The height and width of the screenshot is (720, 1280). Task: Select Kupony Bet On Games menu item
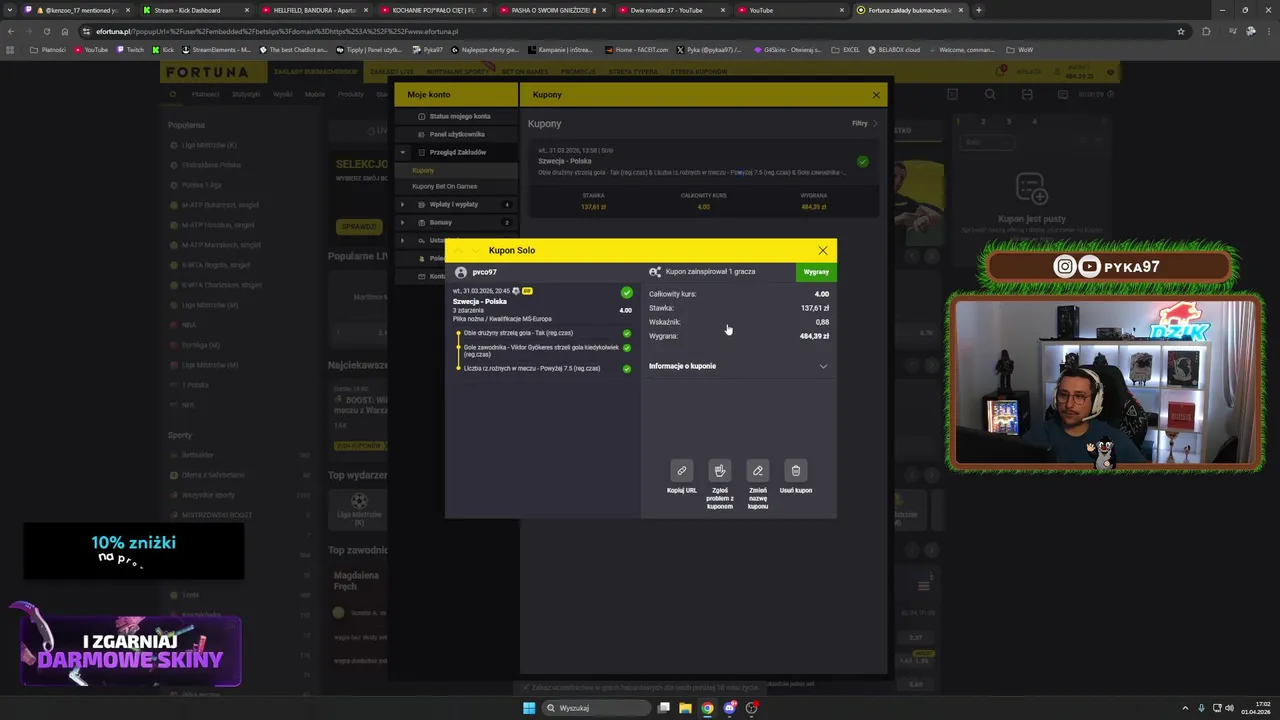tap(457, 186)
